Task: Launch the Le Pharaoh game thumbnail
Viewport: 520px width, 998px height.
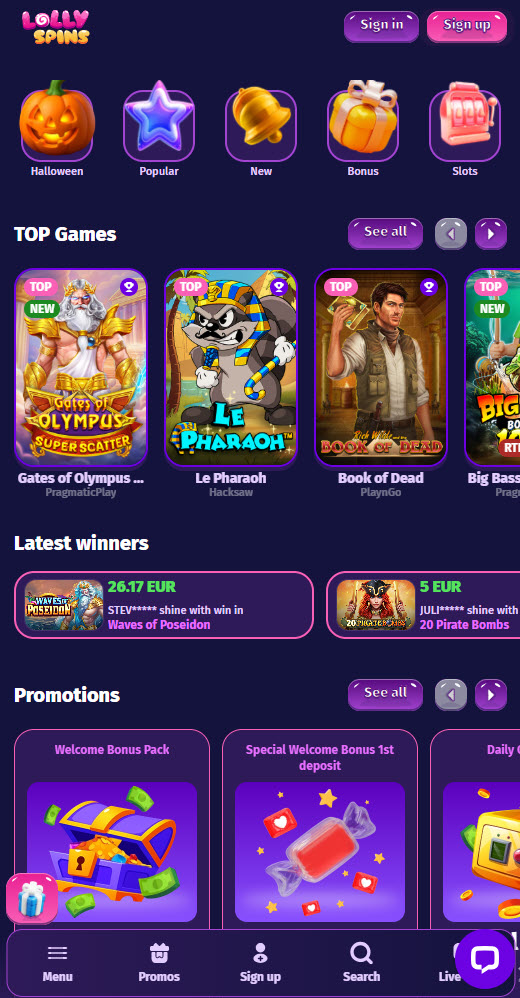Action: 231,367
